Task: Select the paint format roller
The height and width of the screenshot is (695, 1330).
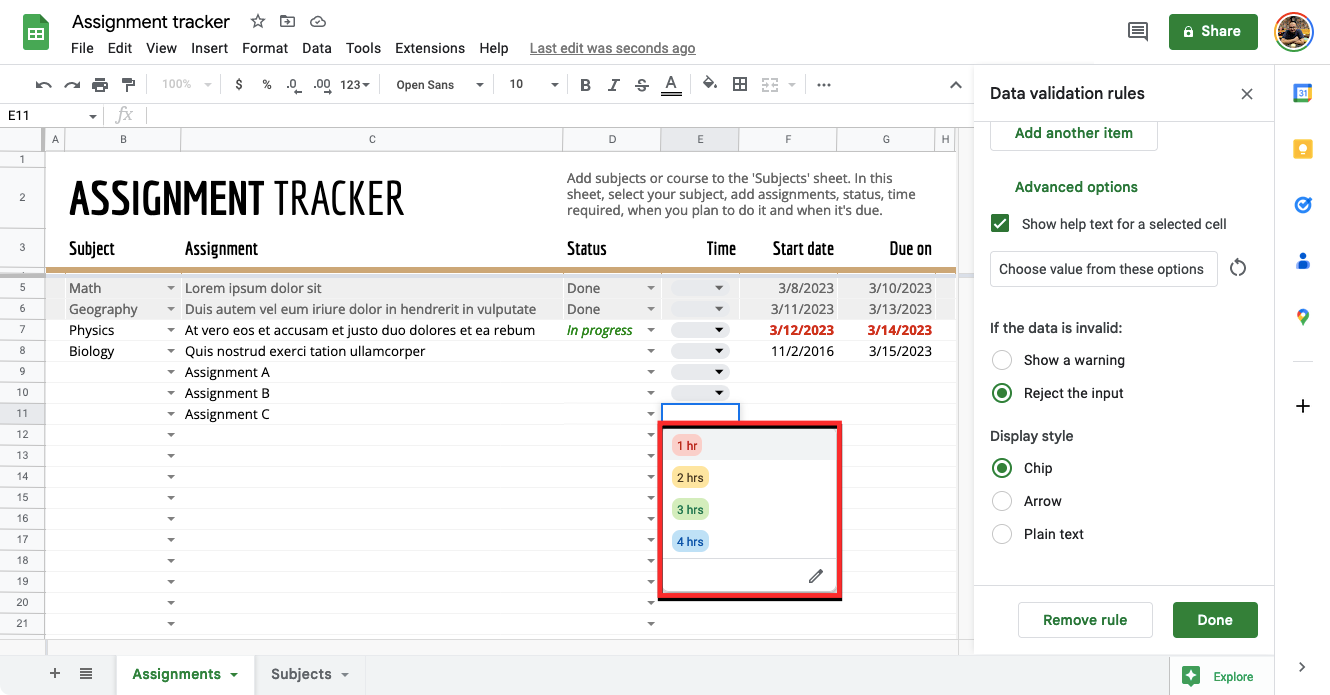Action: pyautogui.click(x=128, y=85)
